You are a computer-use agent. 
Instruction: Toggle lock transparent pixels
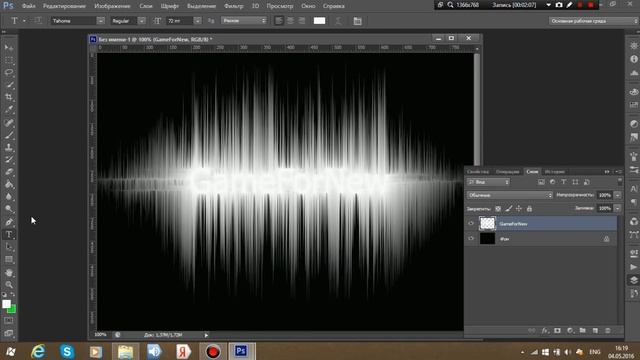pos(498,209)
